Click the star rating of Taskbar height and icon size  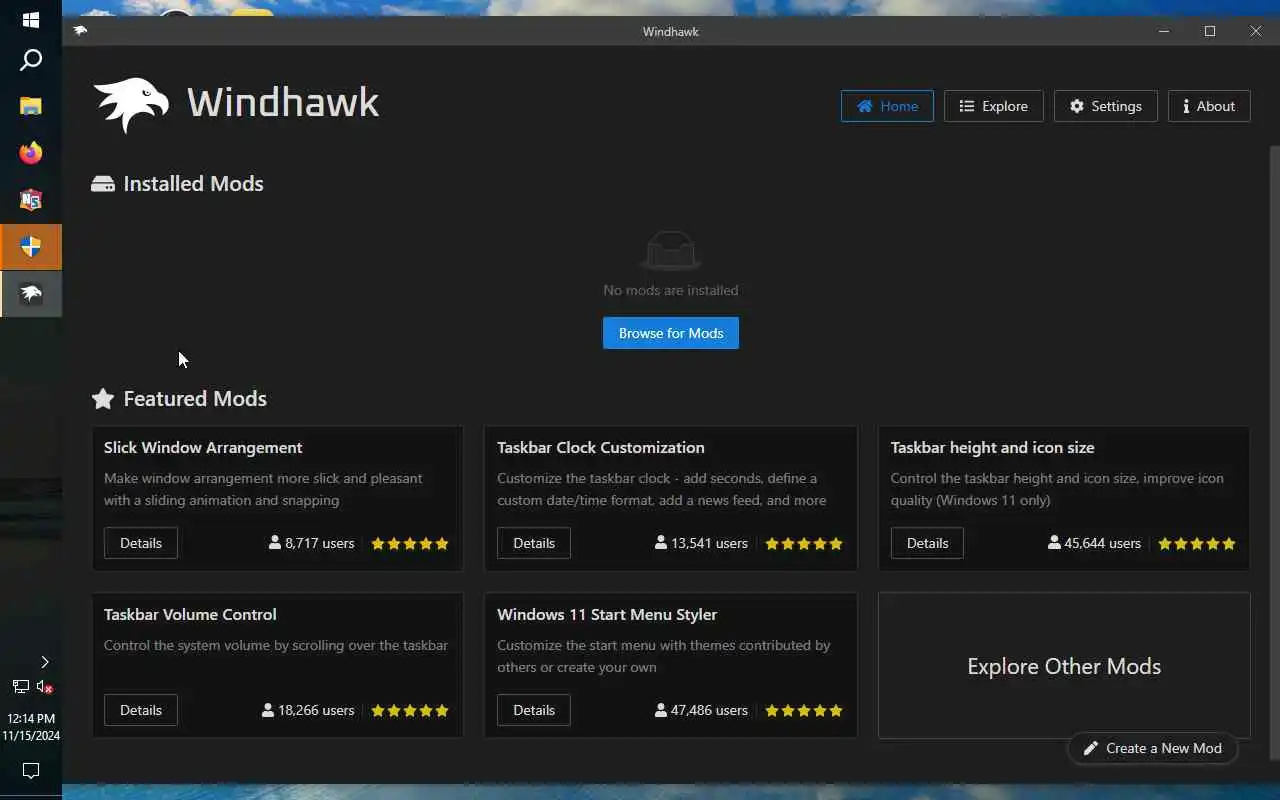1197,544
